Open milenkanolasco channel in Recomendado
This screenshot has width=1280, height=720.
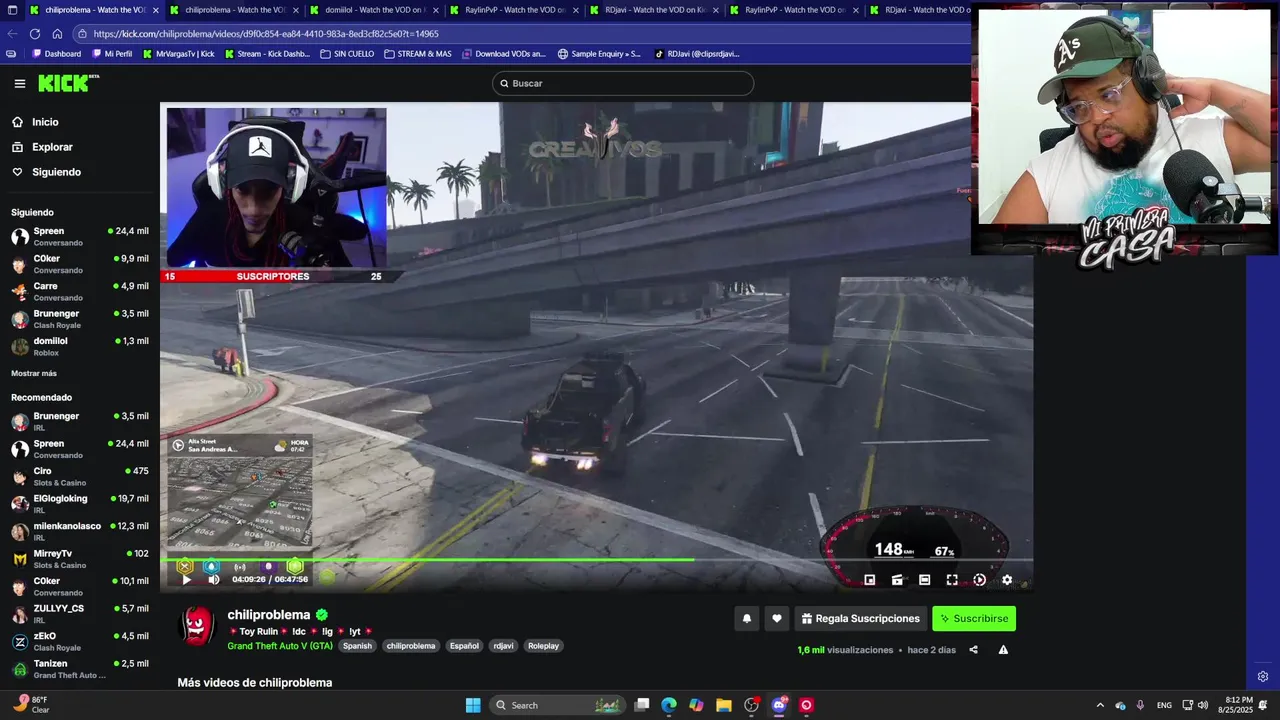(80, 531)
